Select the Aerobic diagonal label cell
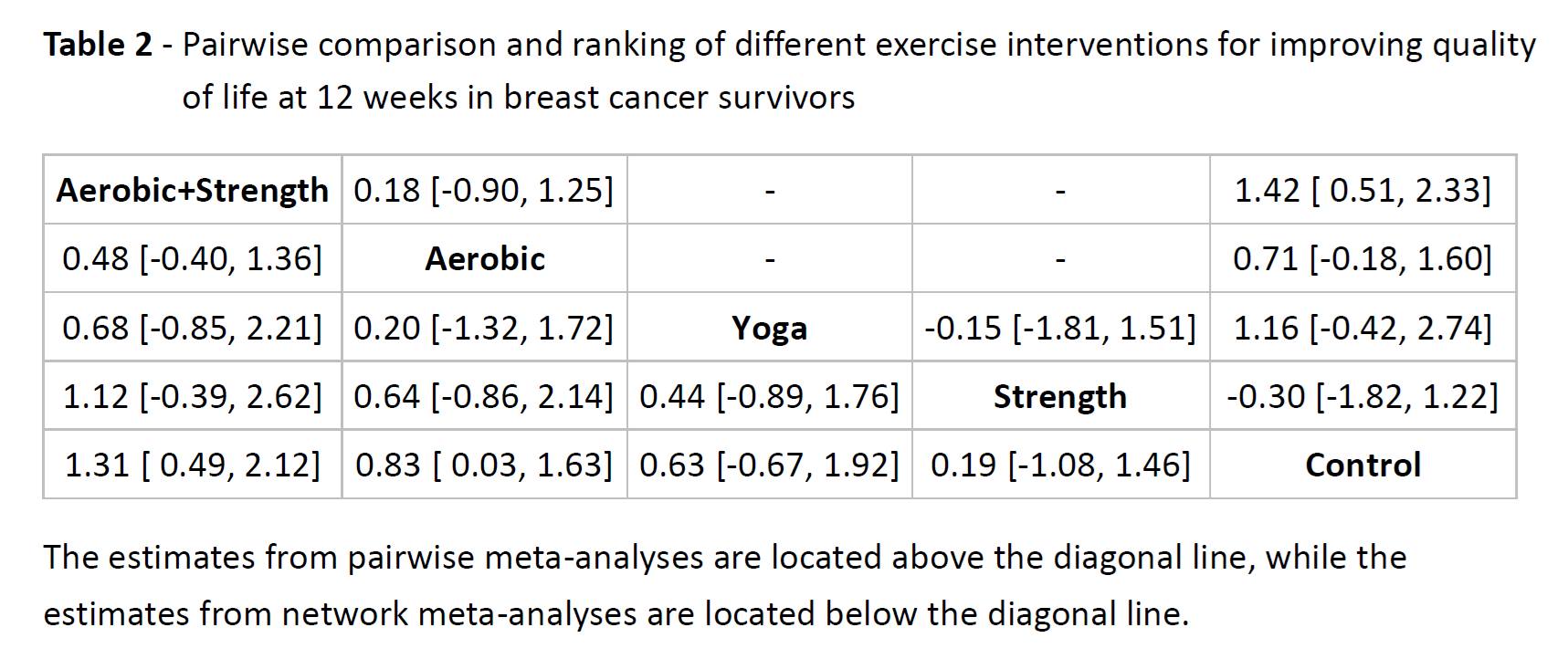Image resolution: width=1568 pixels, height=659 pixels. [485, 259]
